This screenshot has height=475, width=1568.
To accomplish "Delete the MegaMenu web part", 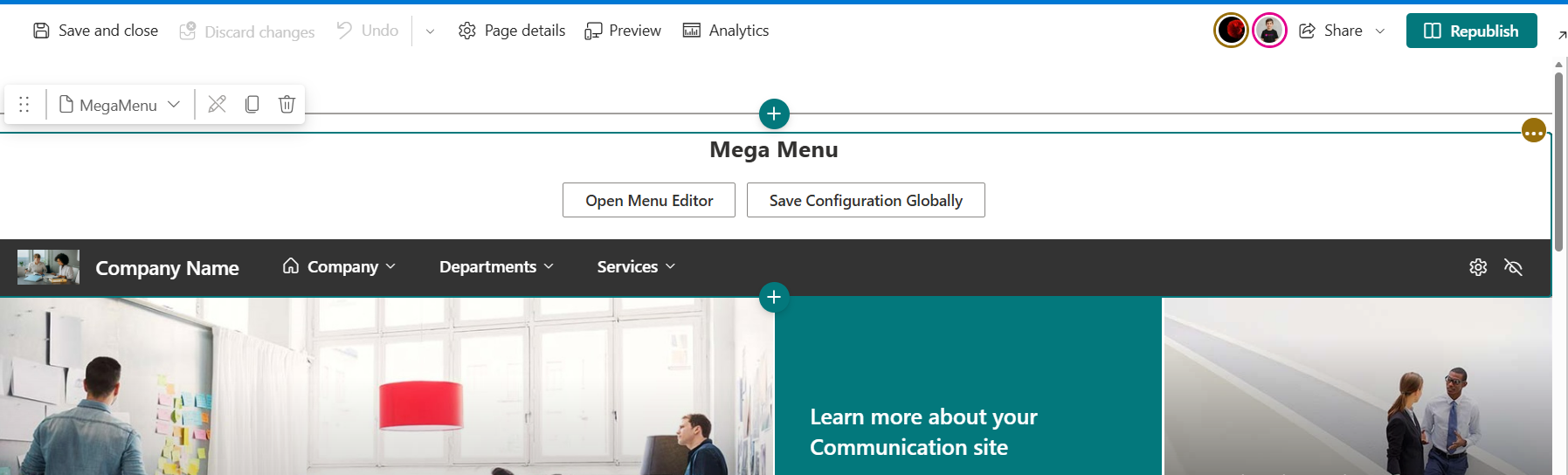I will [287, 105].
